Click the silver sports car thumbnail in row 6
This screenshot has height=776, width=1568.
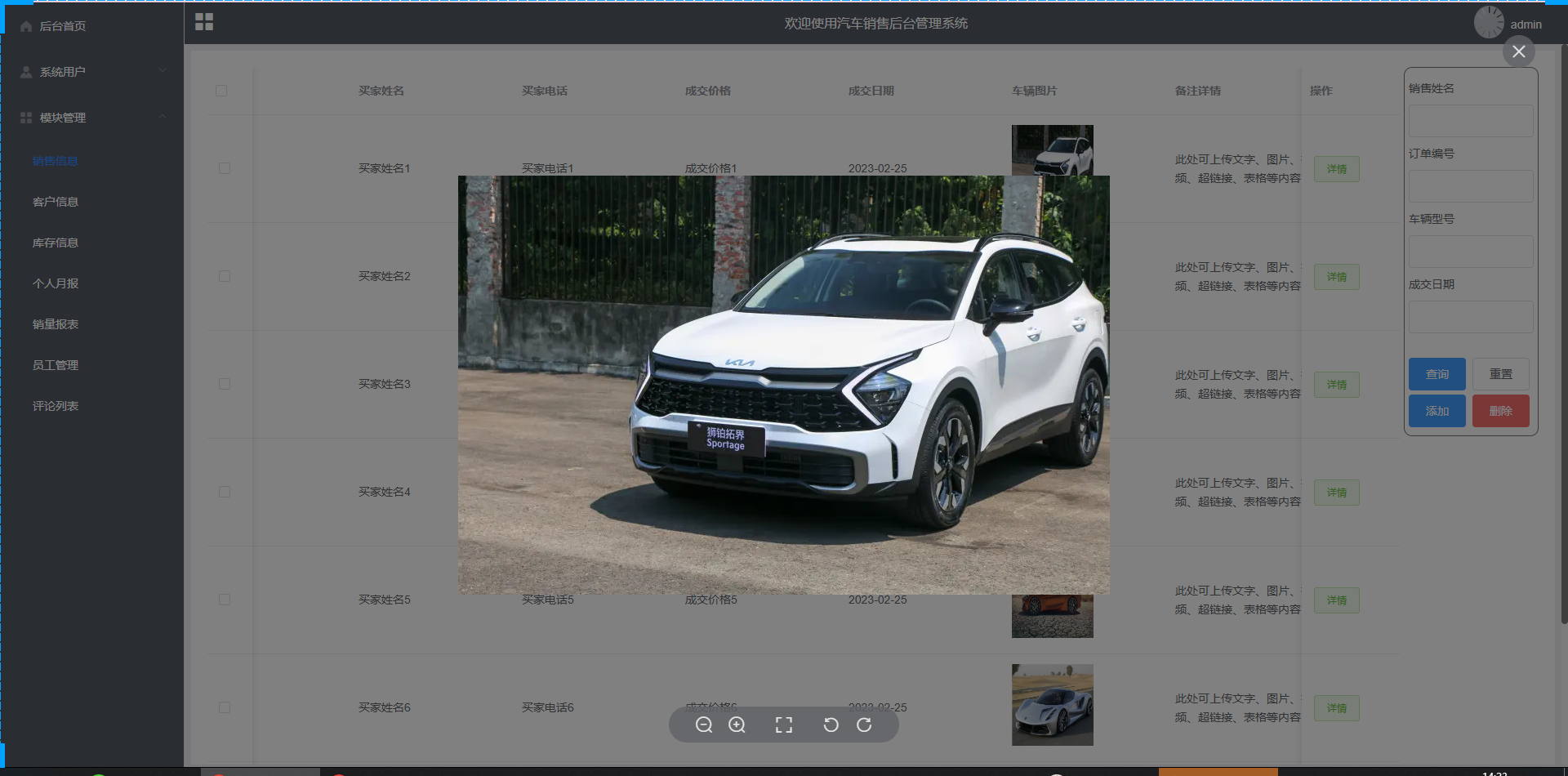1053,705
